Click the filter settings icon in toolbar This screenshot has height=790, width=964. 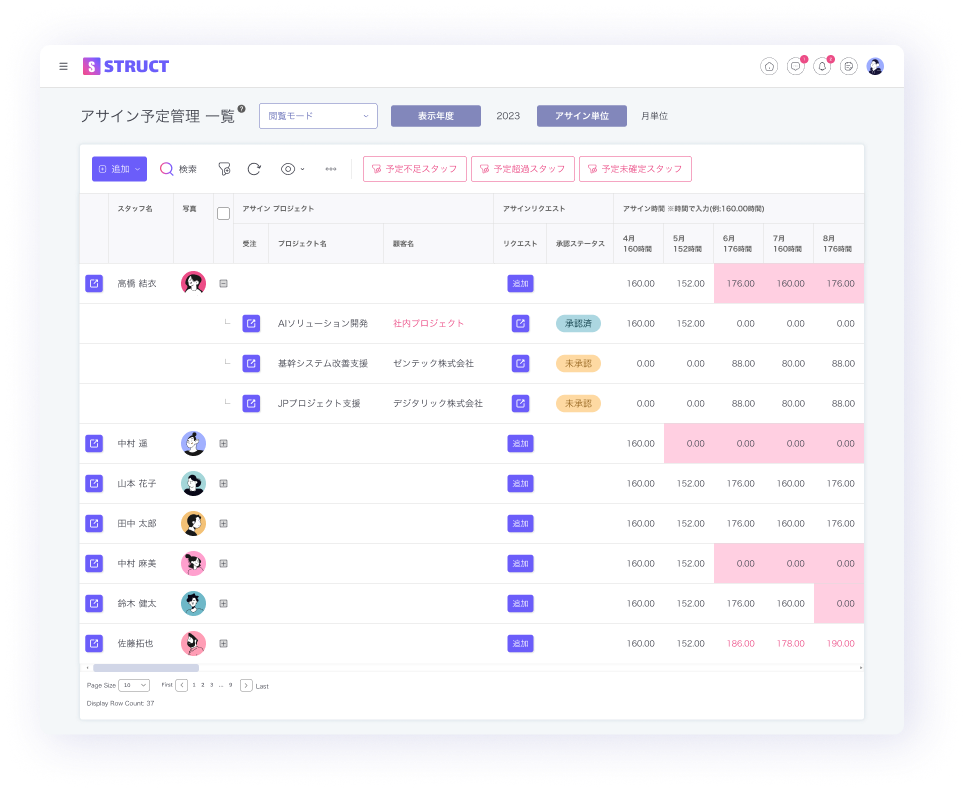tap(224, 169)
